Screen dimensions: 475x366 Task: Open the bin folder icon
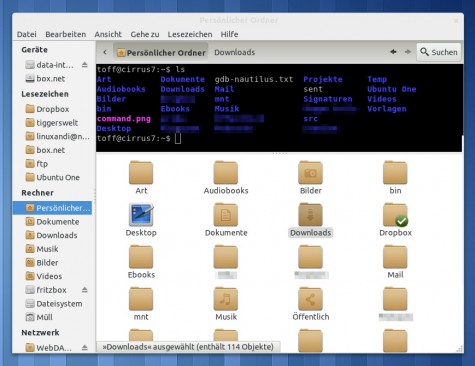tap(395, 173)
